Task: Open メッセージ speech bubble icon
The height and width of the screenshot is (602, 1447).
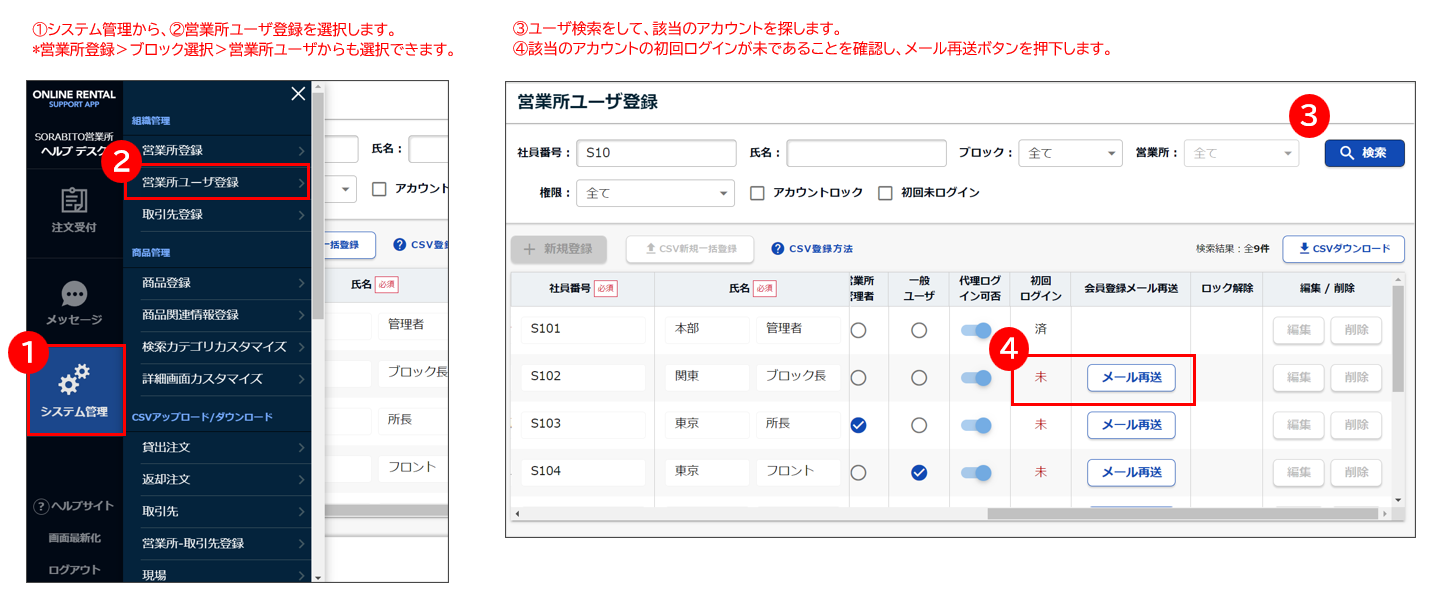Action: point(74,294)
